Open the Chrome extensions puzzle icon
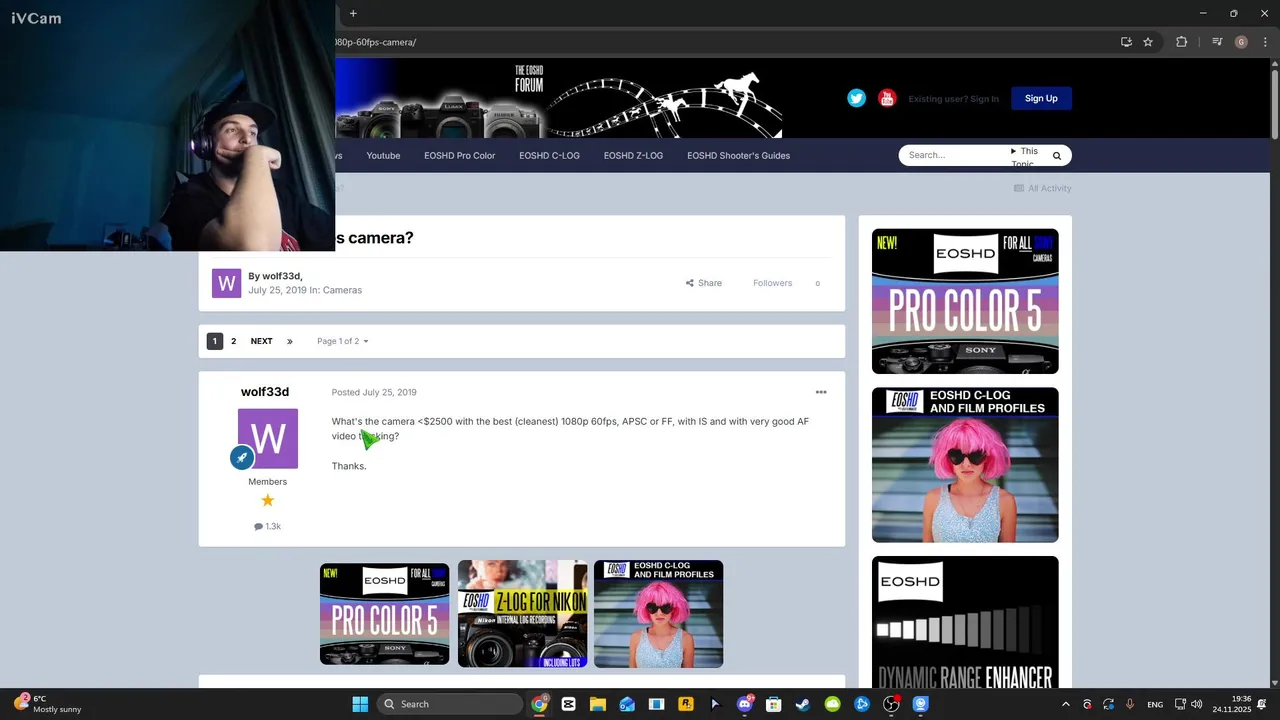1280x720 pixels. click(x=1181, y=42)
